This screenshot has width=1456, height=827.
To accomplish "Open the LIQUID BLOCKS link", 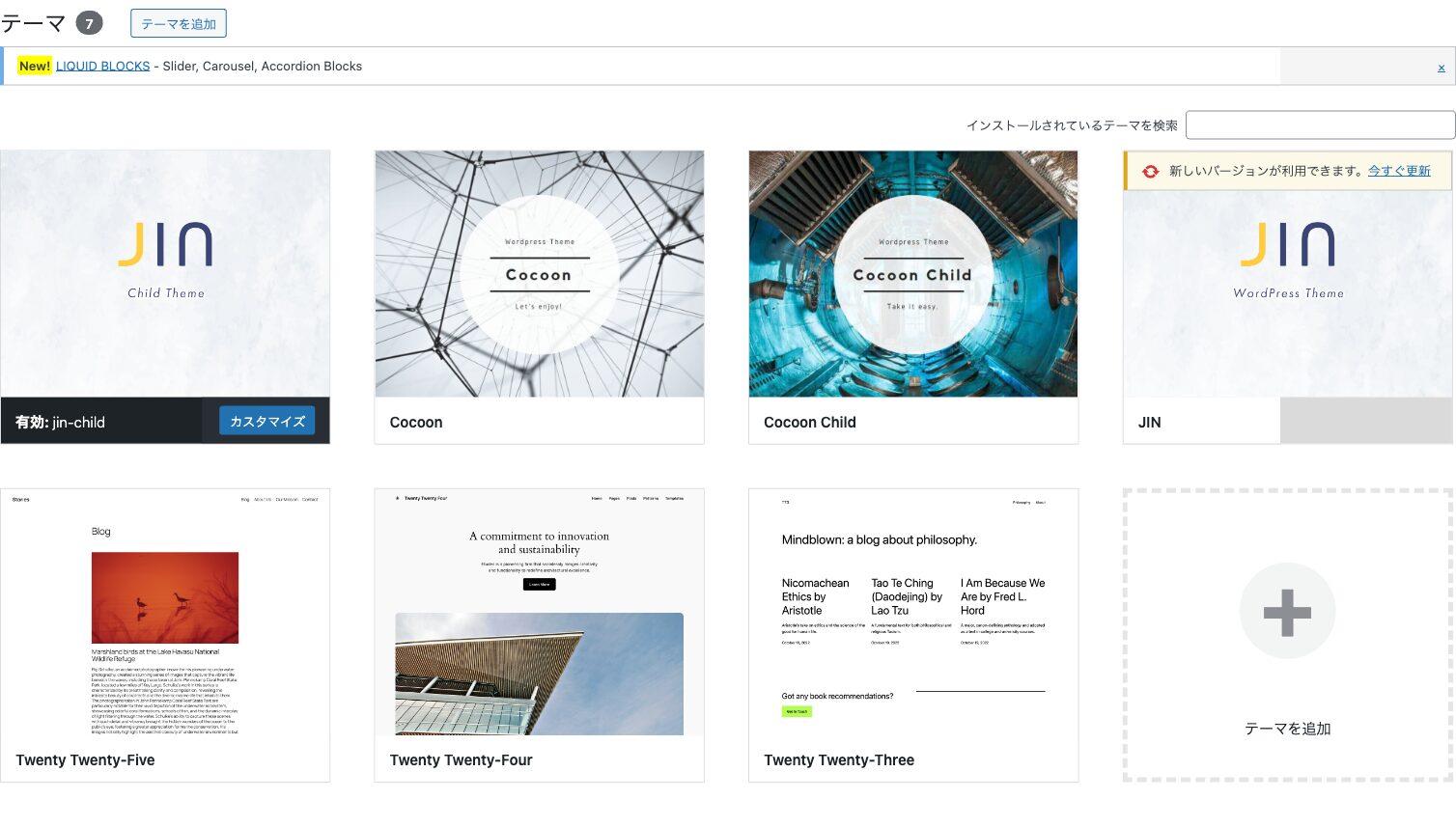I will tap(102, 66).
